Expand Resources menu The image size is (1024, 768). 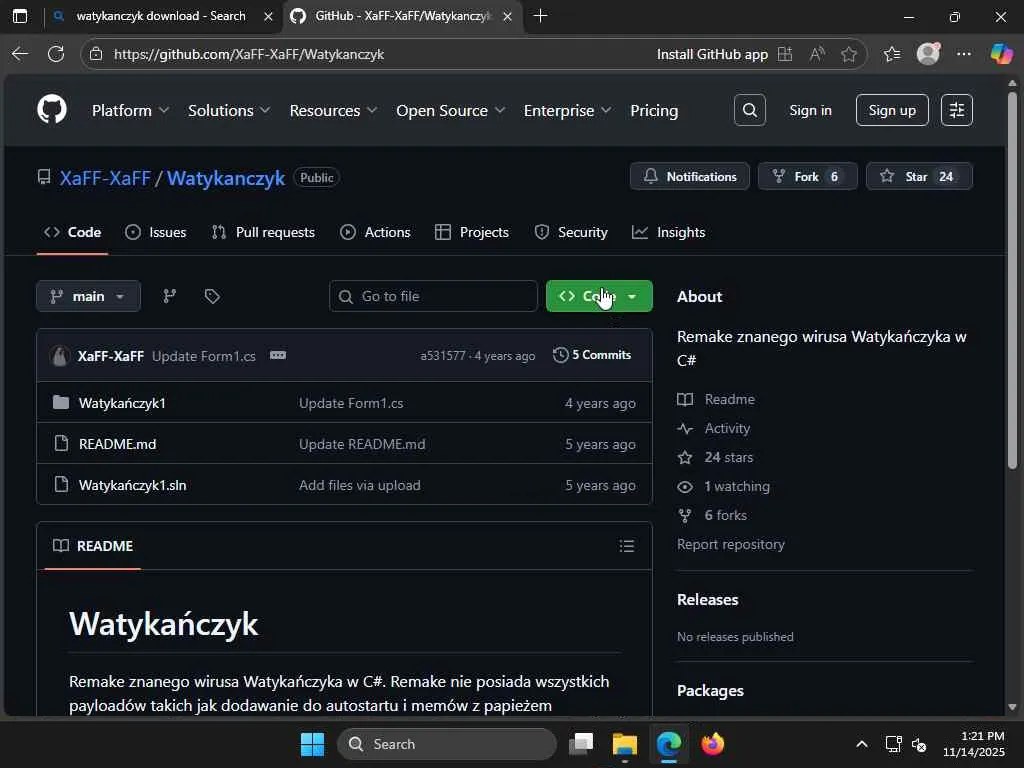[x=333, y=110]
